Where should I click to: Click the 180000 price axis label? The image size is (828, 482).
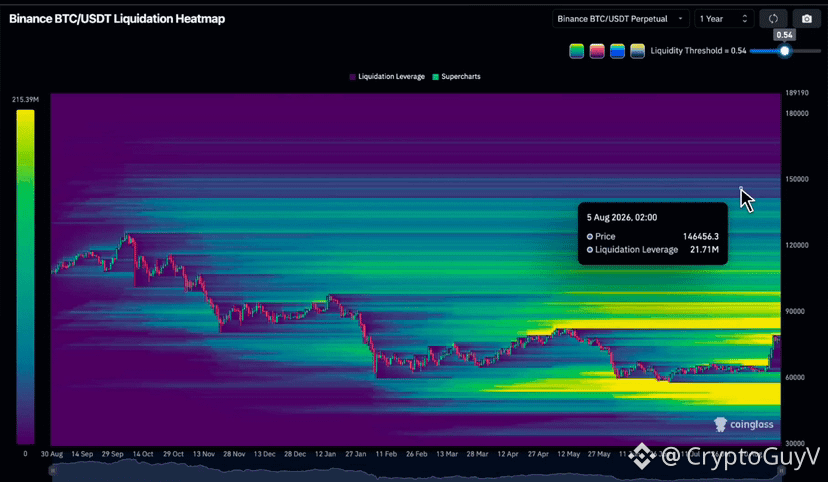797,114
